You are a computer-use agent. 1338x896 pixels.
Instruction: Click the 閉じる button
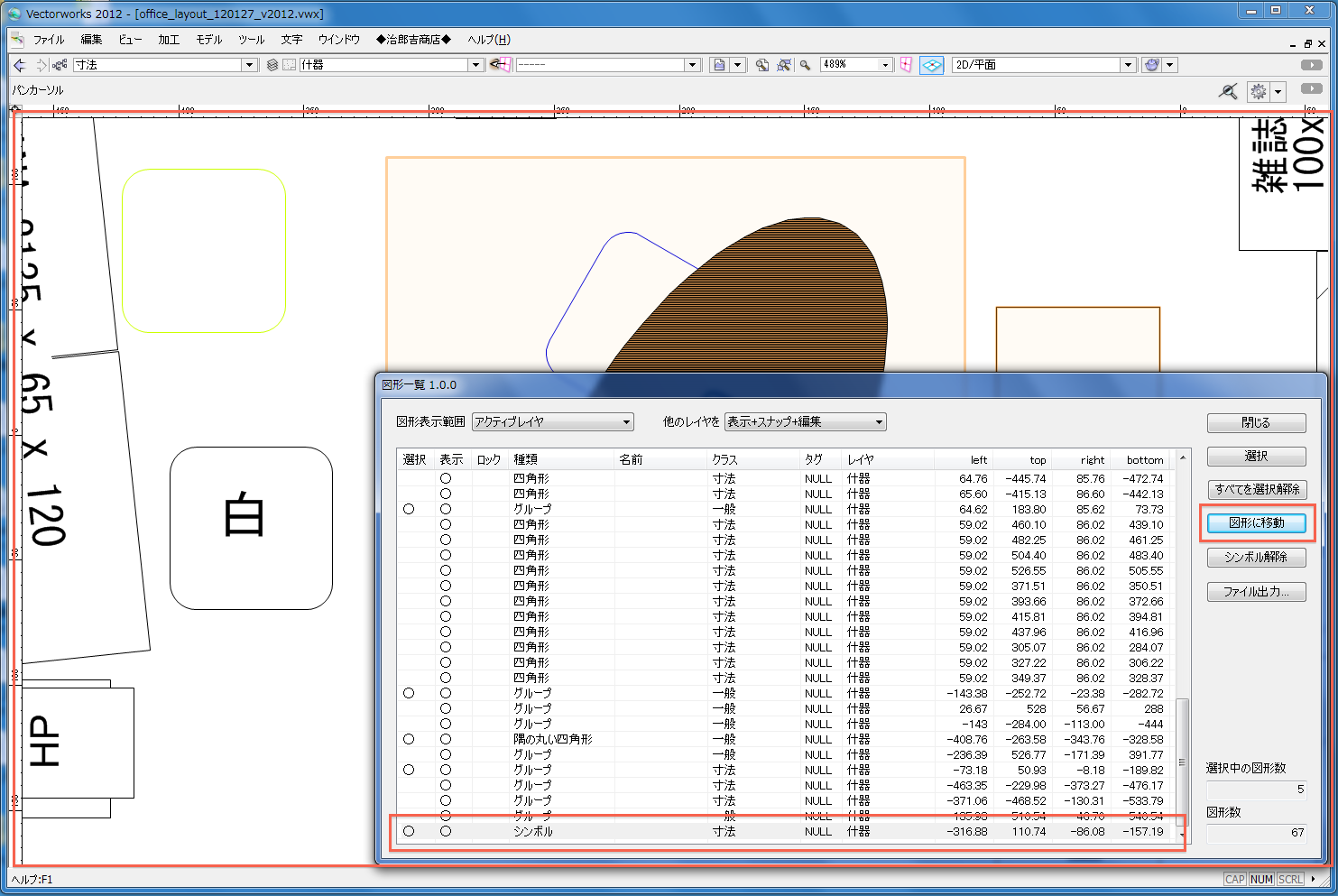(1256, 422)
